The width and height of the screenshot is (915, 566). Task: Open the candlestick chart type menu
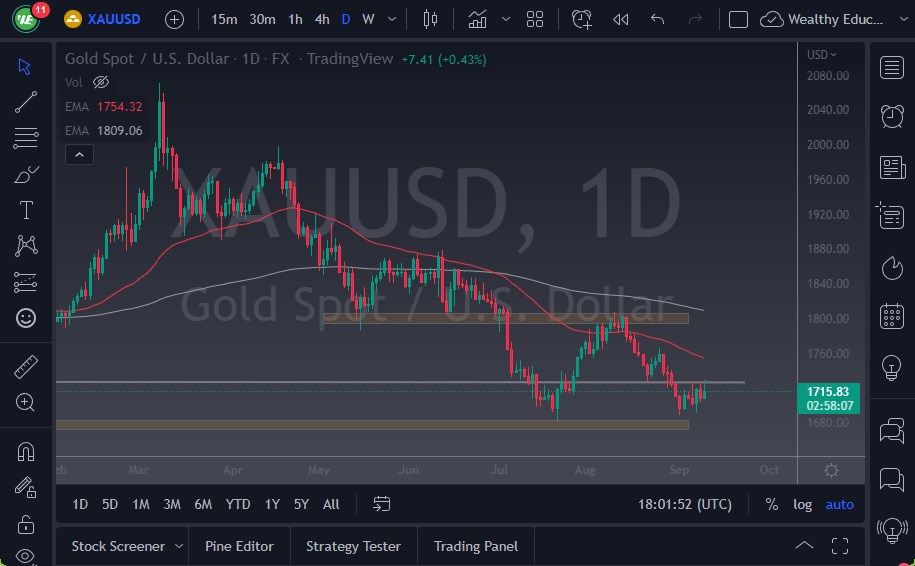coord(430,19)
